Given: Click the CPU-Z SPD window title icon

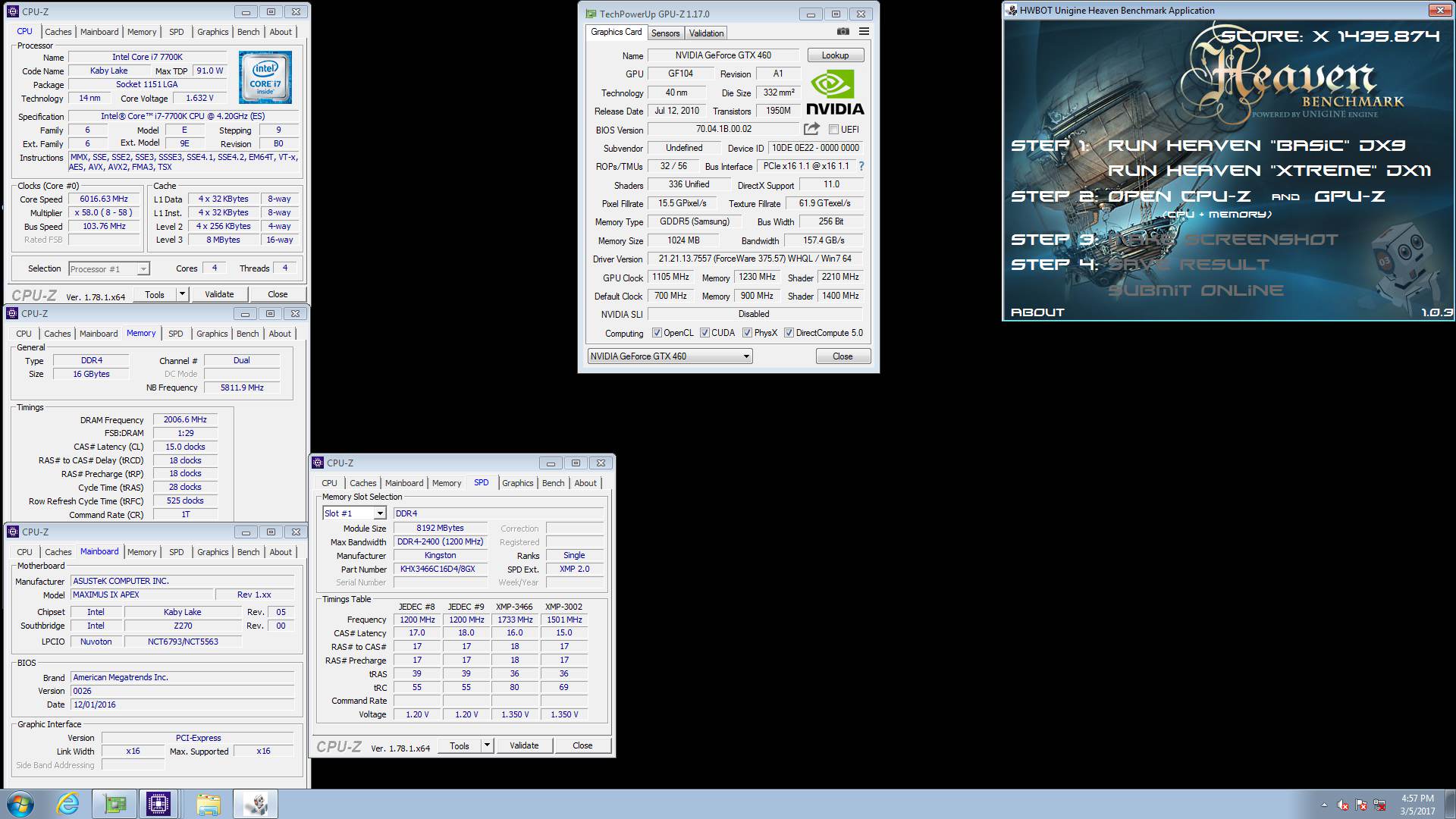Looking at the screenshot, I should [318, 463].
